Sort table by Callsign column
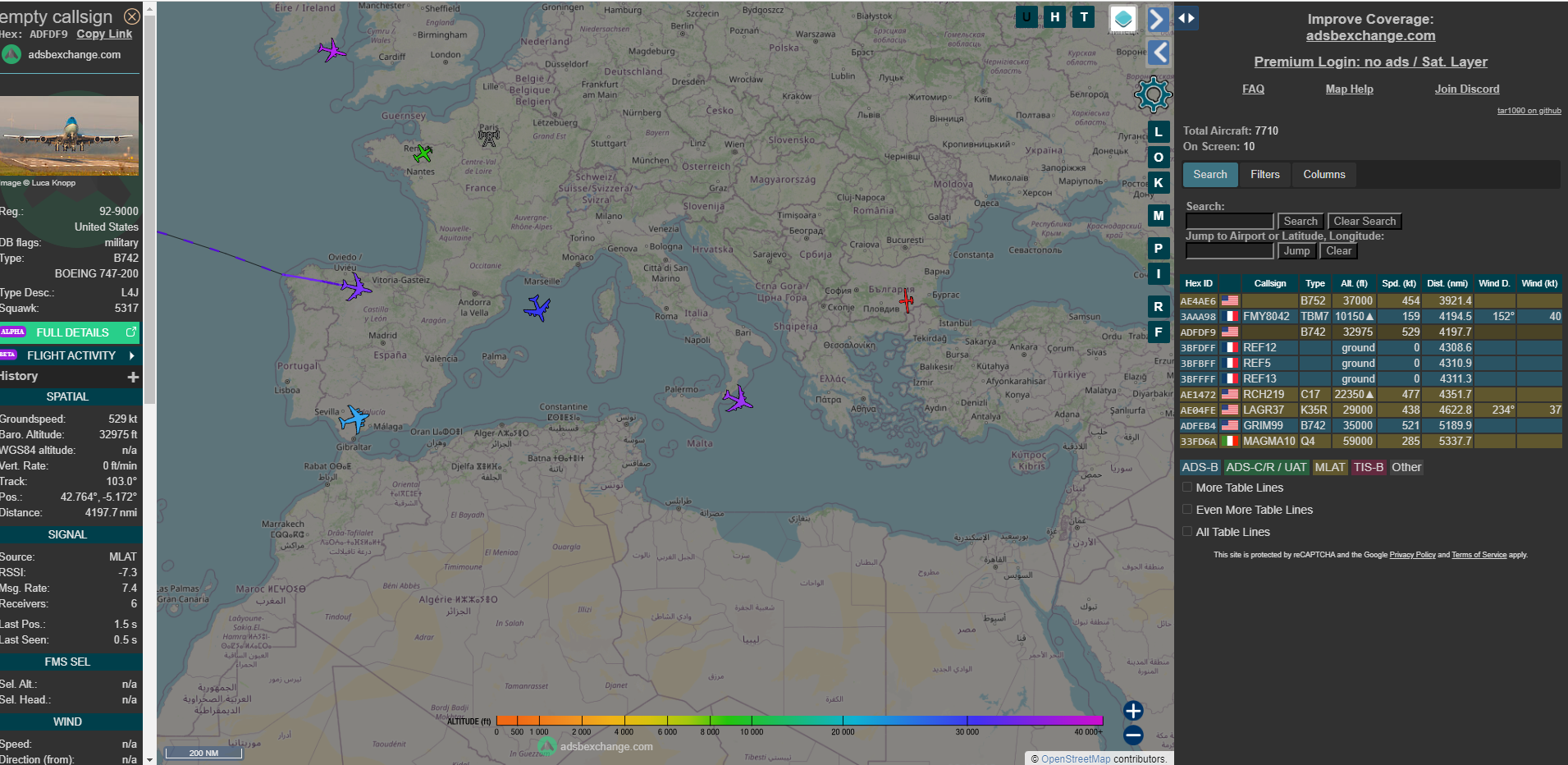 point(1270,283)
